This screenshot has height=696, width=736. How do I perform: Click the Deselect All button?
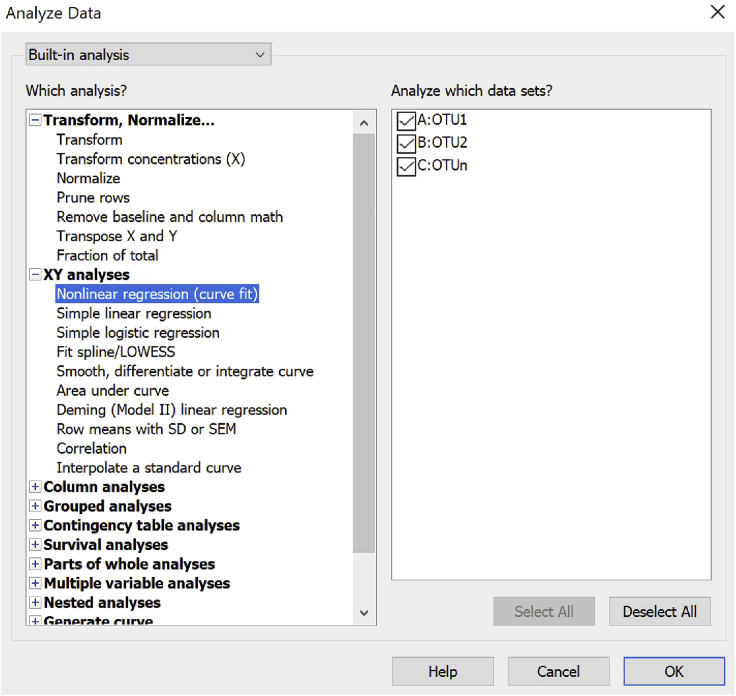(x=660, y=612)
